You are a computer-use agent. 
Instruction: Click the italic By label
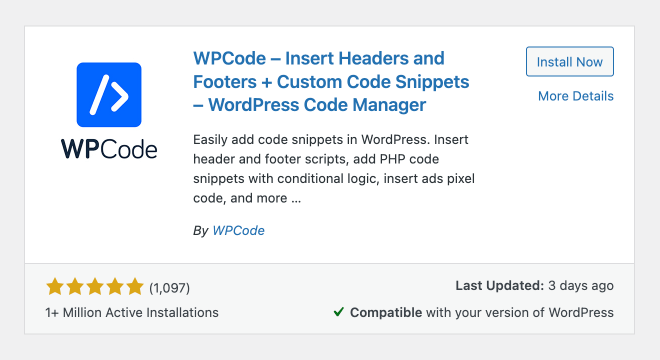pyautogui.click(x=200, y=231)
